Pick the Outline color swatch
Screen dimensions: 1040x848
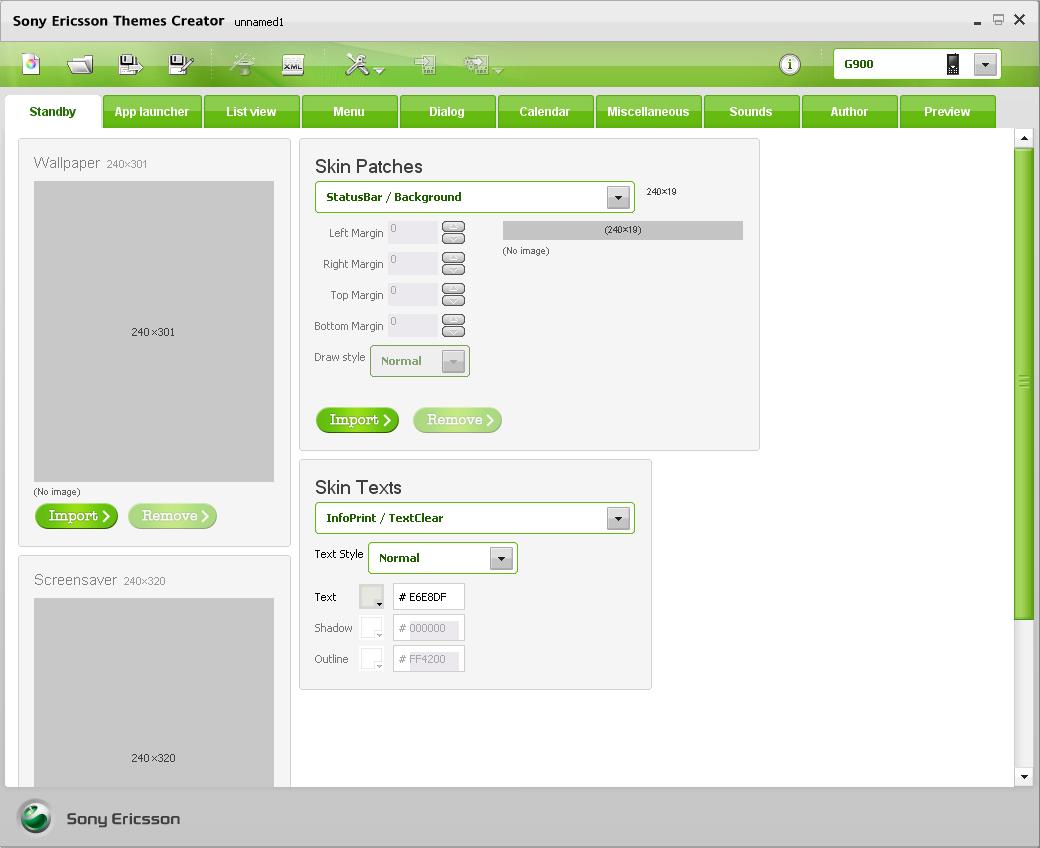[371, 659]
